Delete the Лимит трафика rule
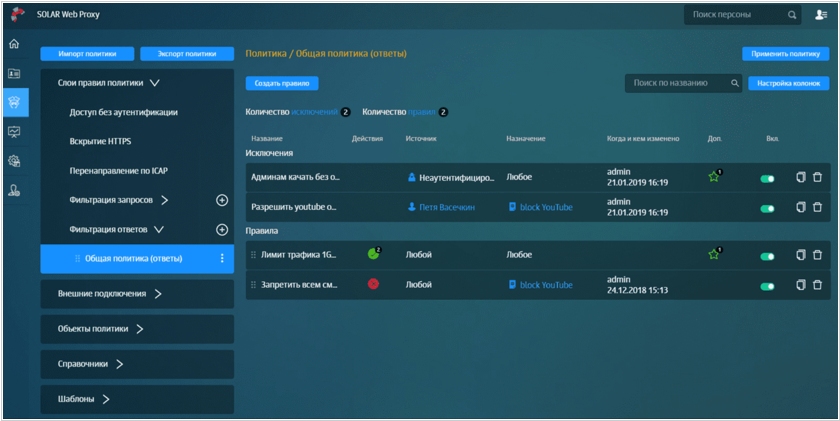The width and height of the screenshot is (840, 421). [818, 254]
